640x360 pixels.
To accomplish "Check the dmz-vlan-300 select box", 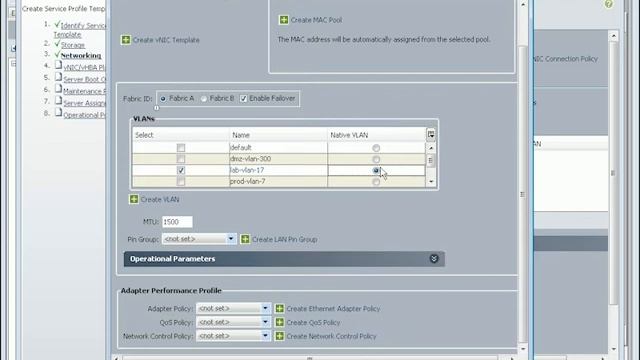I will coord(181,159).
